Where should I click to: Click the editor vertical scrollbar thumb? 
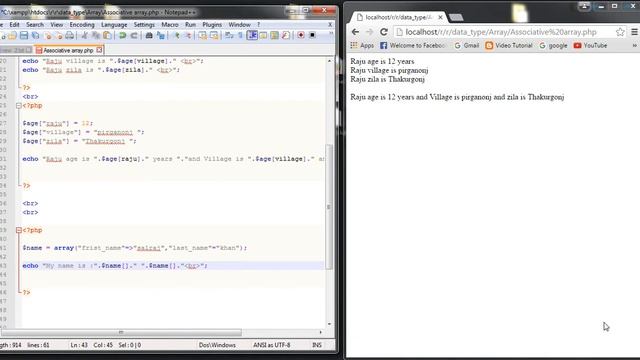(x=329, y=207)
